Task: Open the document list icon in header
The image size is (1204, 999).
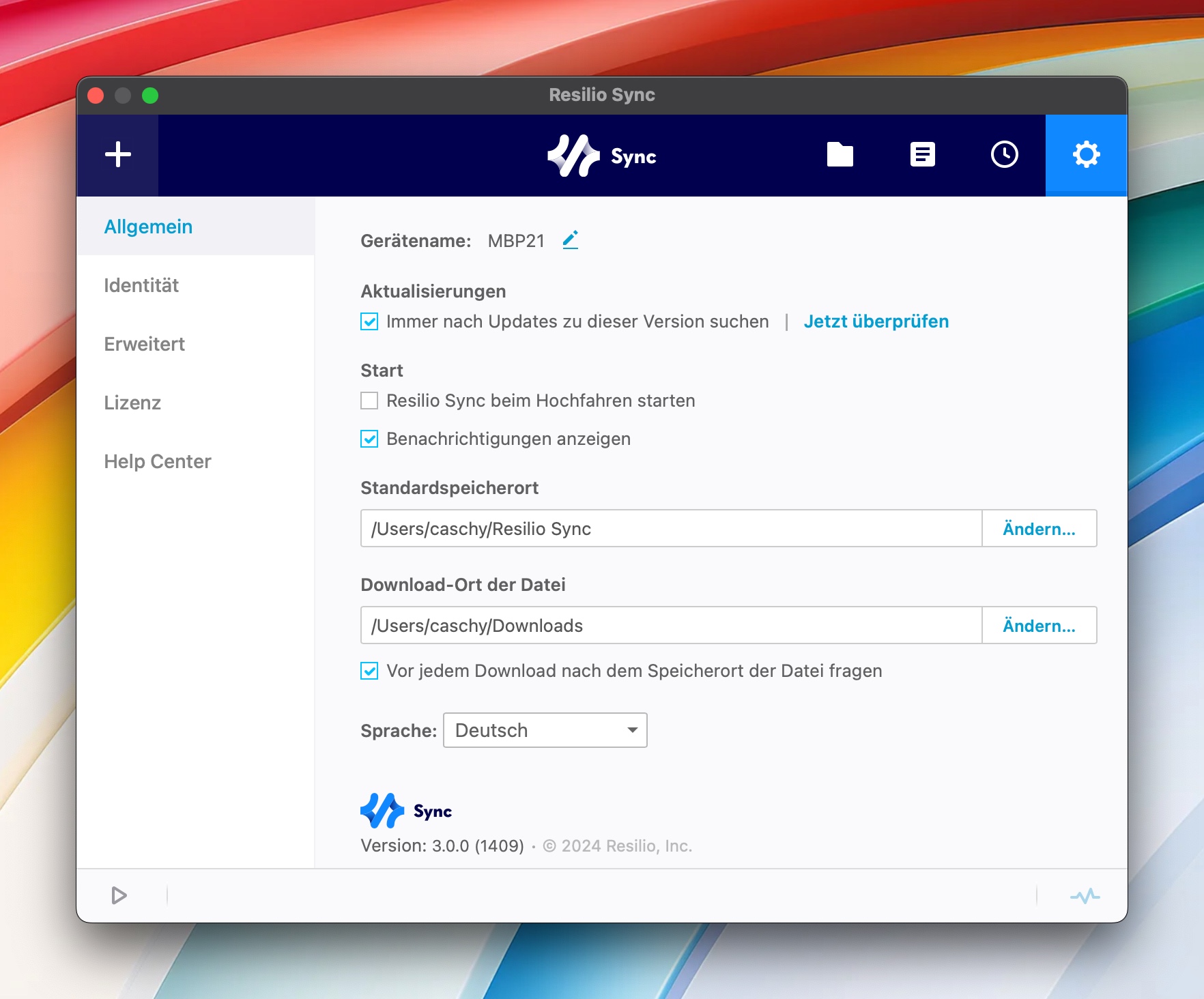Action: [x=922, y=155]
